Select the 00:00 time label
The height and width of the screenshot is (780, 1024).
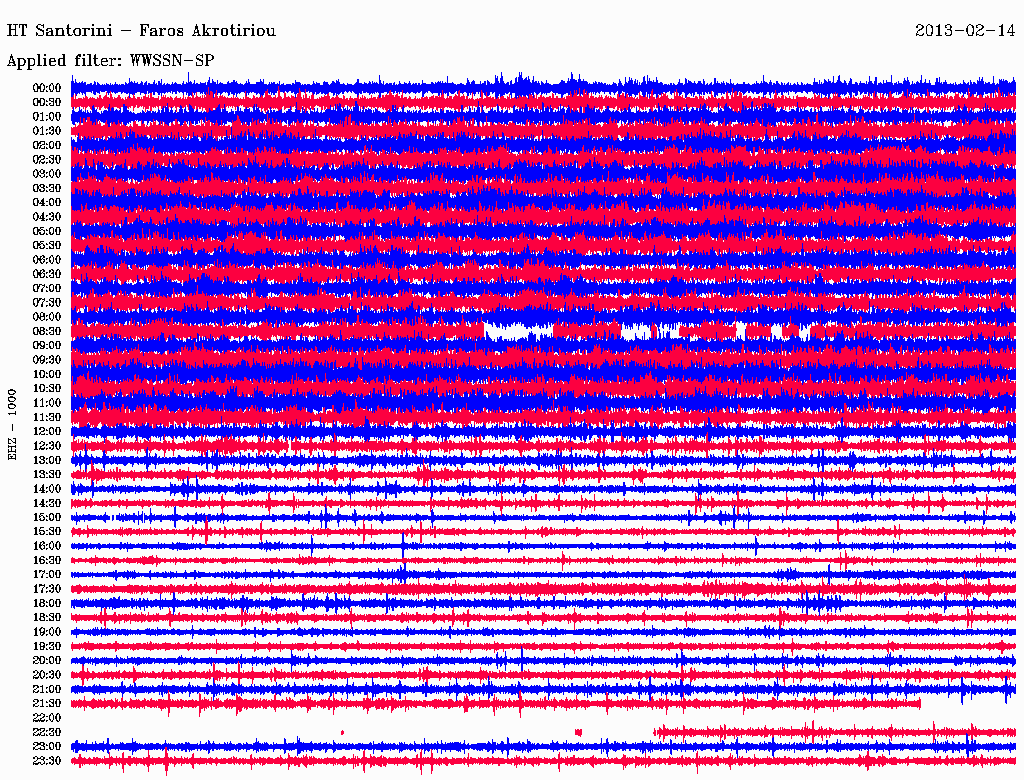click(47, 88)
